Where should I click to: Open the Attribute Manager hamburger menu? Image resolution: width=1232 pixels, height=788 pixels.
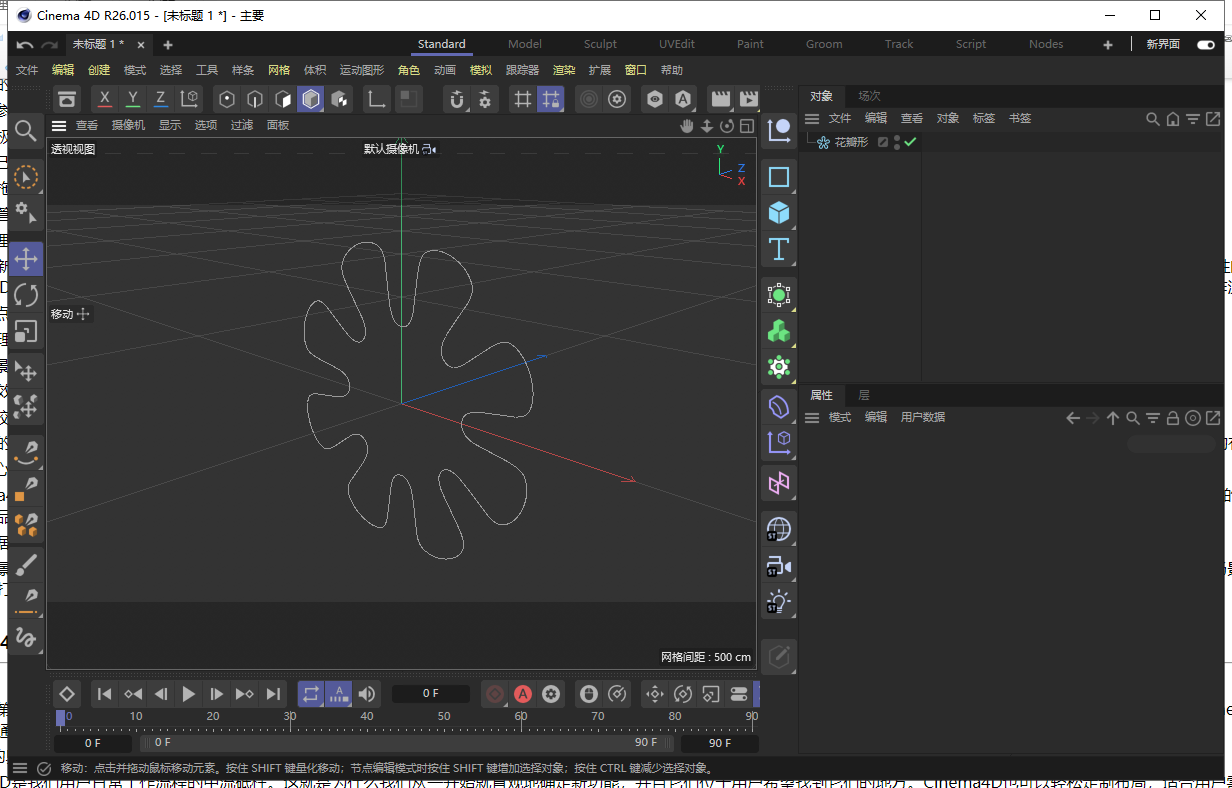812,417
